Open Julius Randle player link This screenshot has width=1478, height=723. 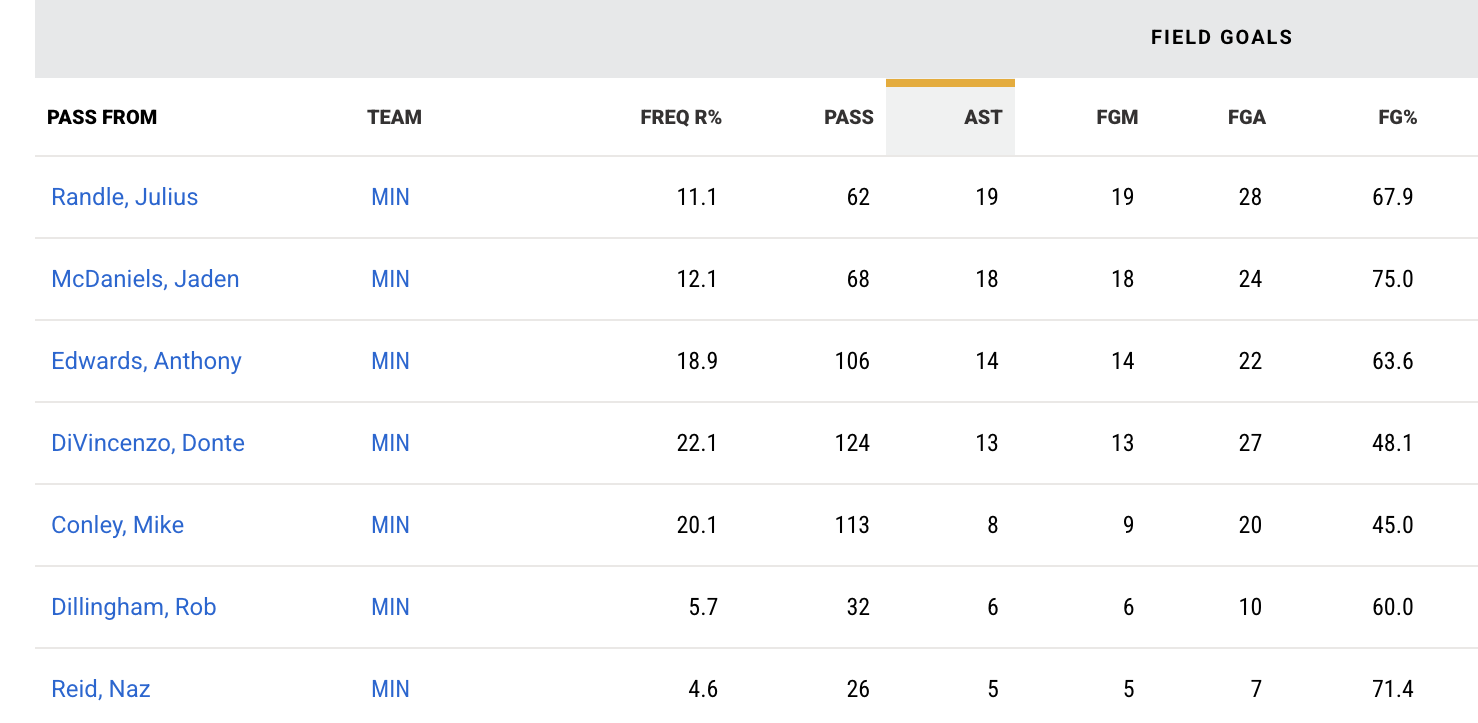pos(124,197)
